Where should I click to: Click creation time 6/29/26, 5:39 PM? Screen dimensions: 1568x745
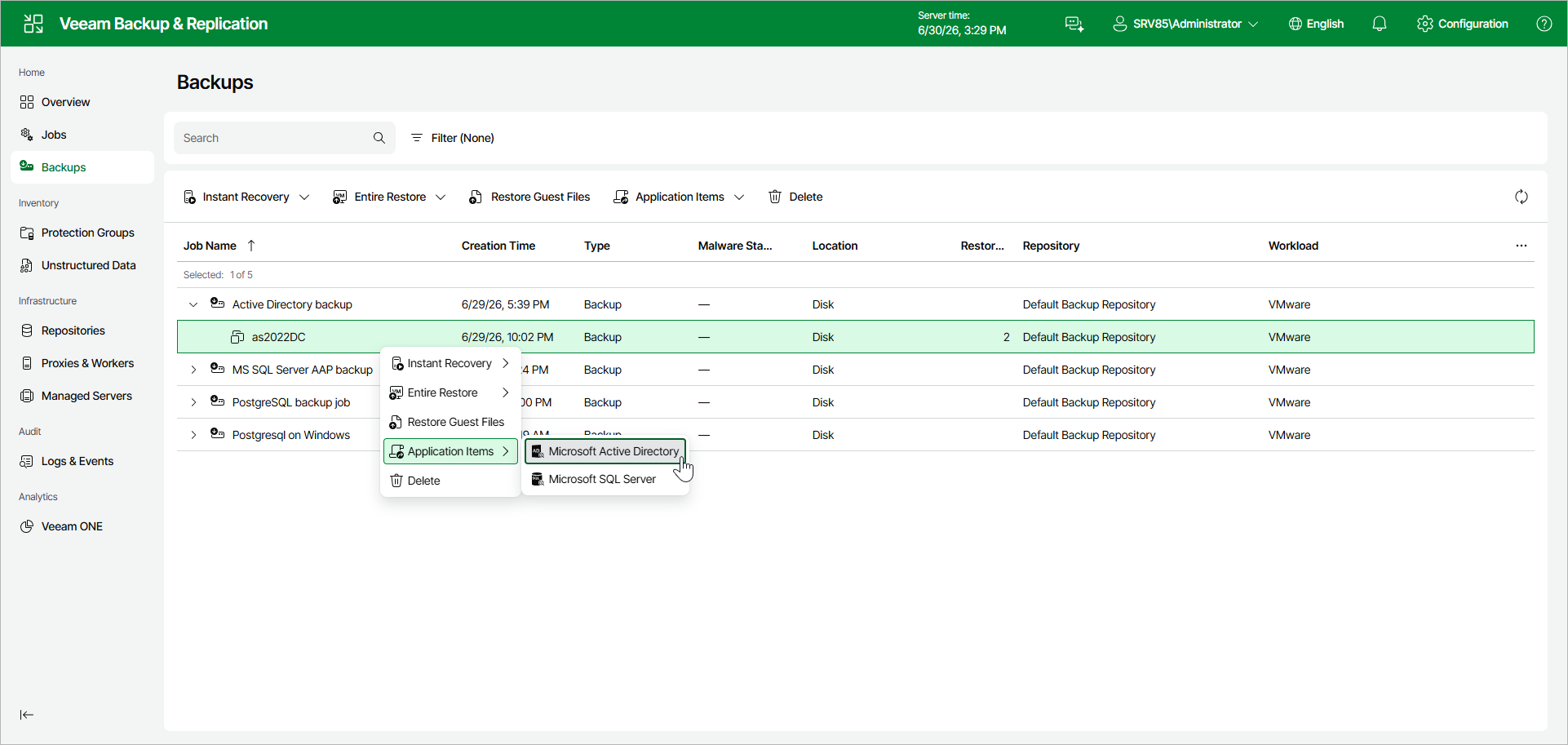[505, 304]
